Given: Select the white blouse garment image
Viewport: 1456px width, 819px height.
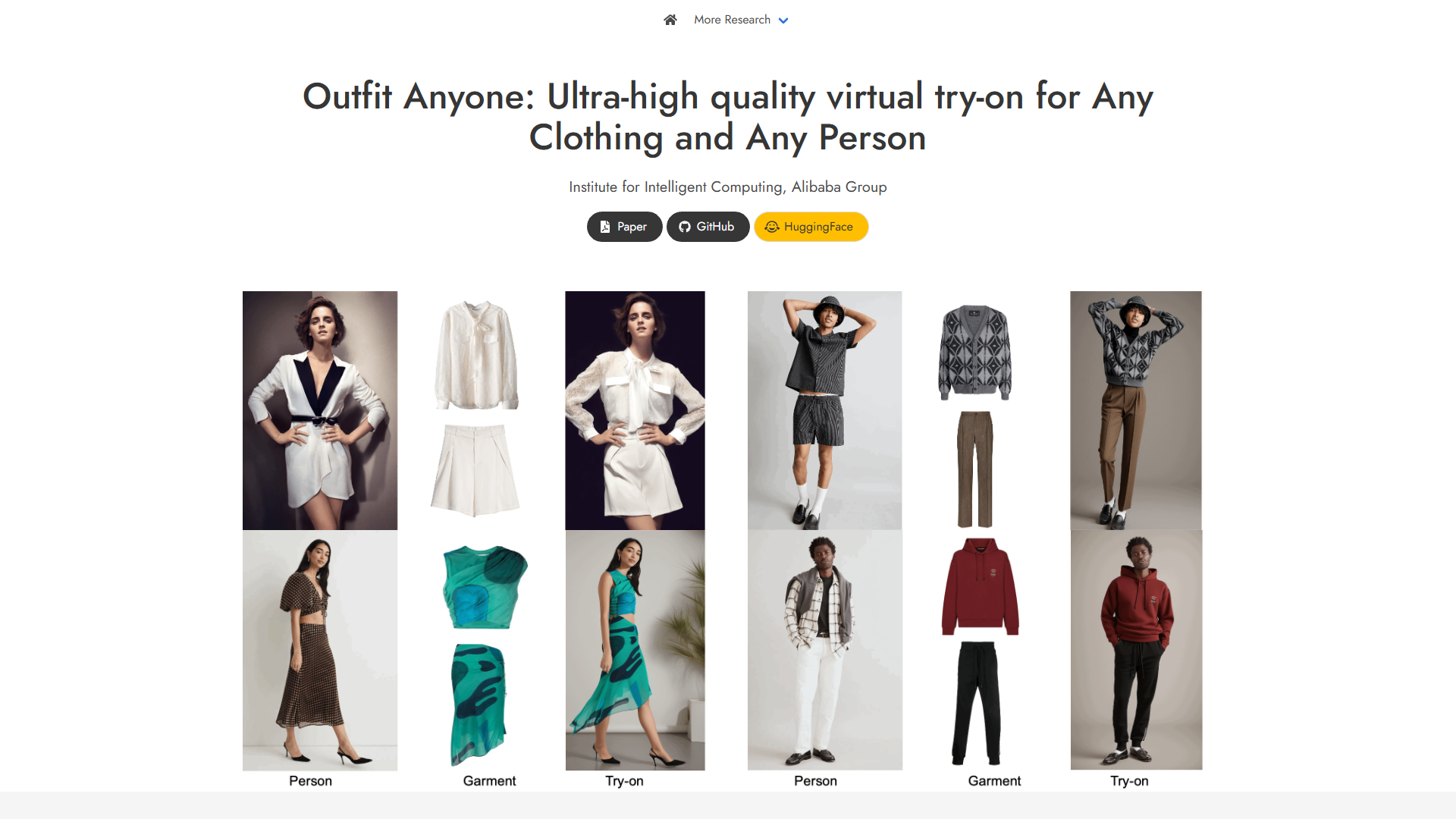Looking at the screenshot, I should click(x=477, y=355).
